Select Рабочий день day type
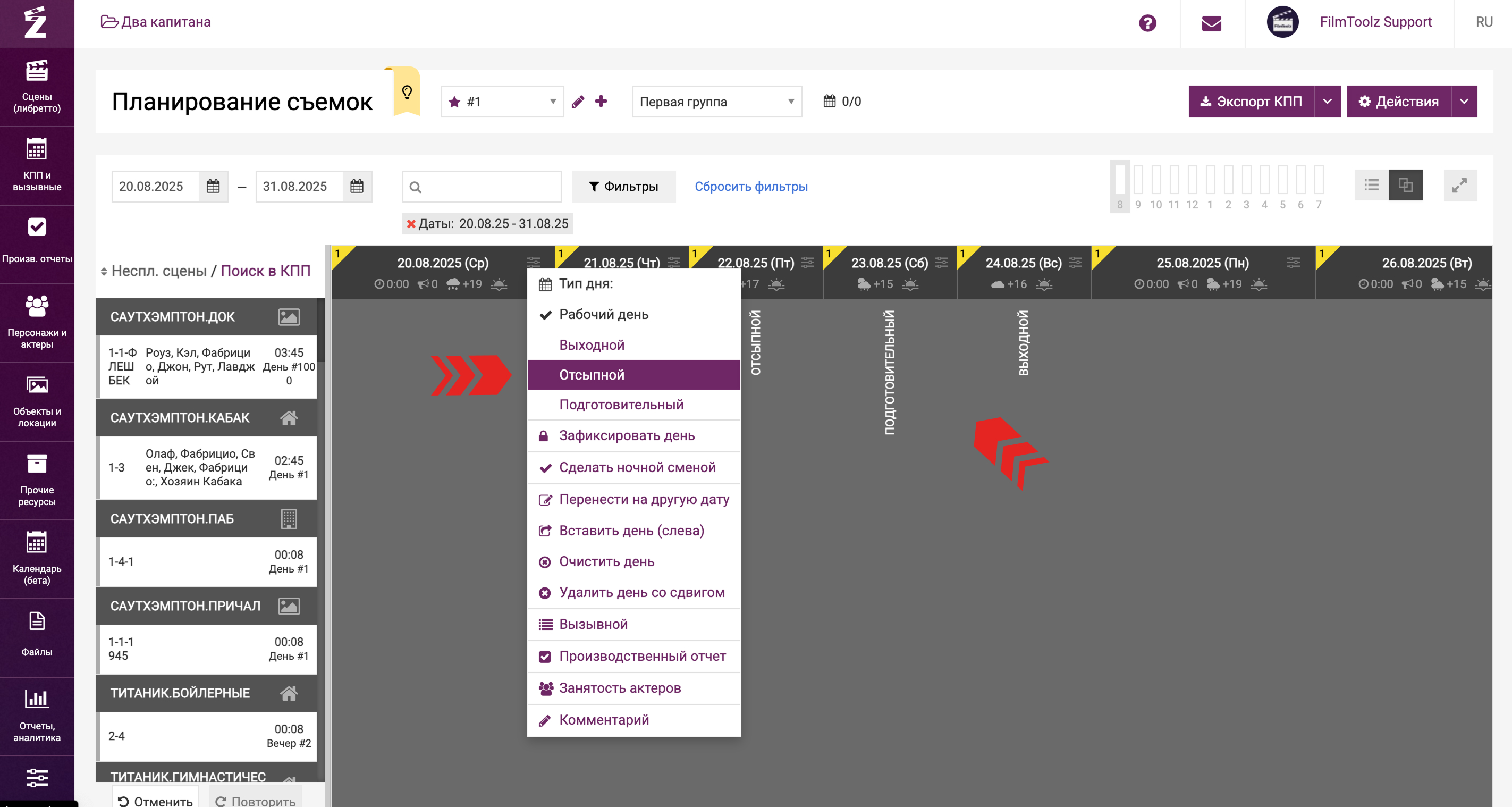Image resolution: width=1512 pixels, height=807 pixels. click(x=634, y=314)
